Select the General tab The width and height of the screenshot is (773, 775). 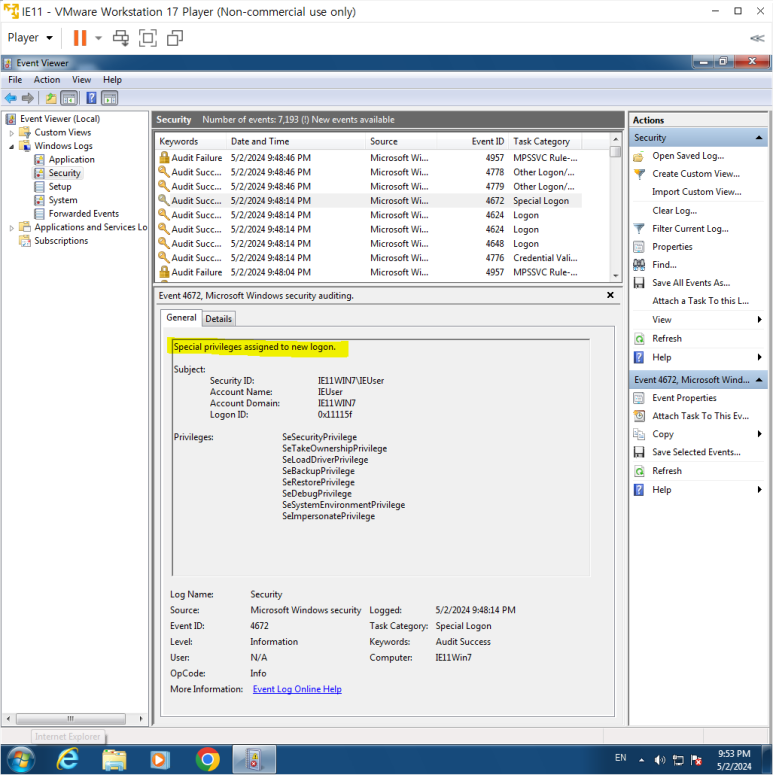(181, 318)
